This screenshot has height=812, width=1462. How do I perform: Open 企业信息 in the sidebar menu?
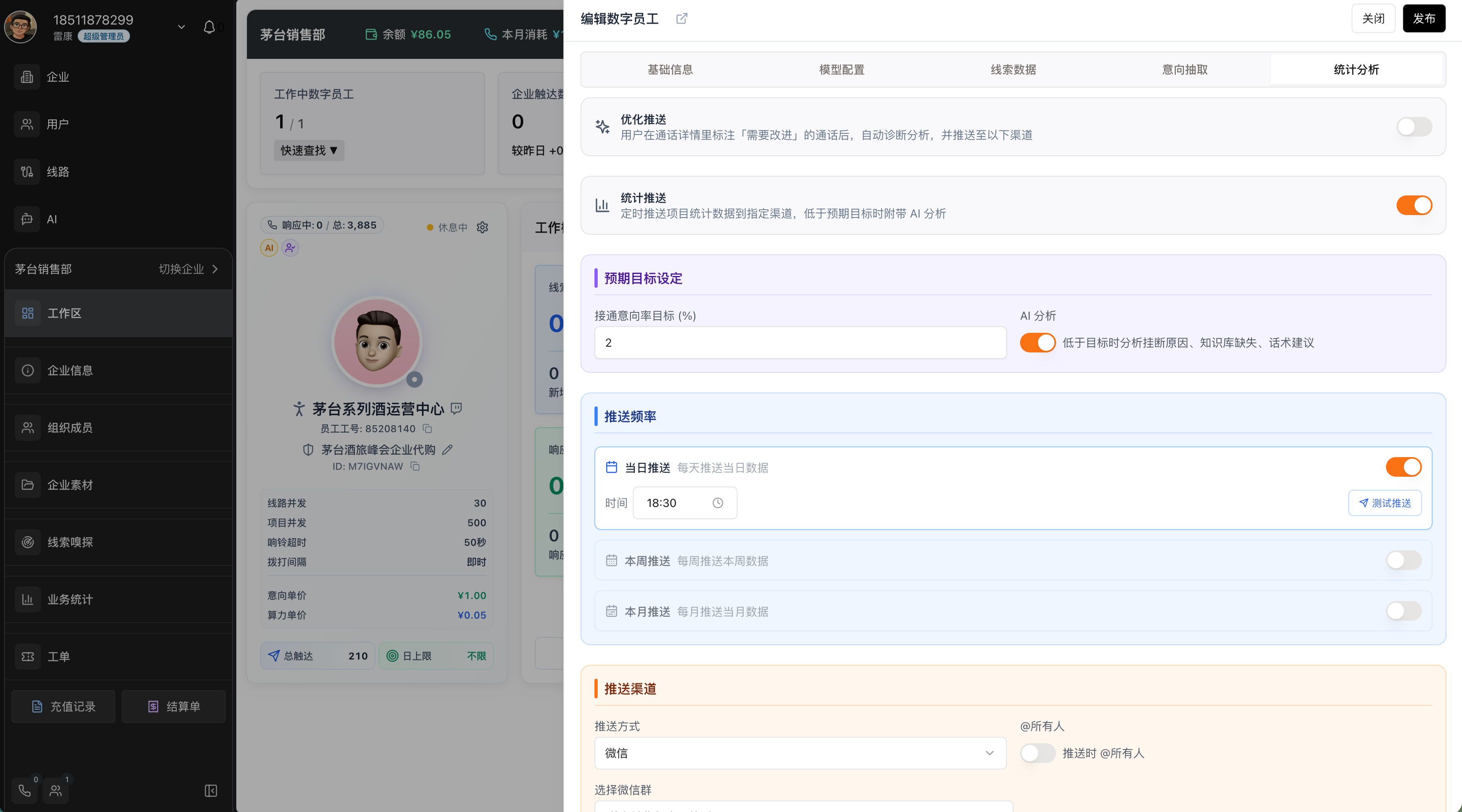pos(119,370)
